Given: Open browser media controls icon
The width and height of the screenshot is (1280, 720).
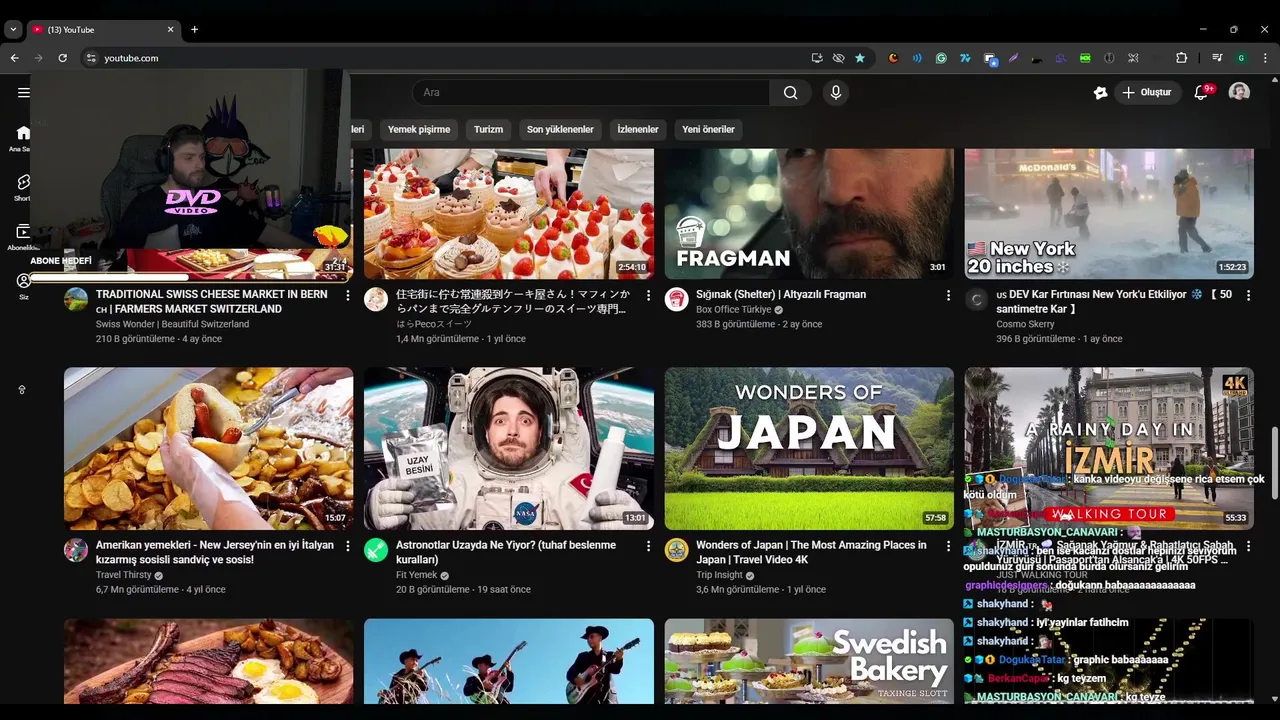Looking at the screenshot, I should [1217, 58].
